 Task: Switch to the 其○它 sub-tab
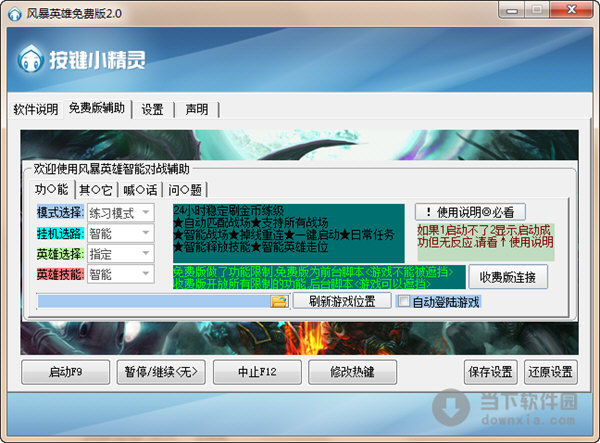click(96, 190)
